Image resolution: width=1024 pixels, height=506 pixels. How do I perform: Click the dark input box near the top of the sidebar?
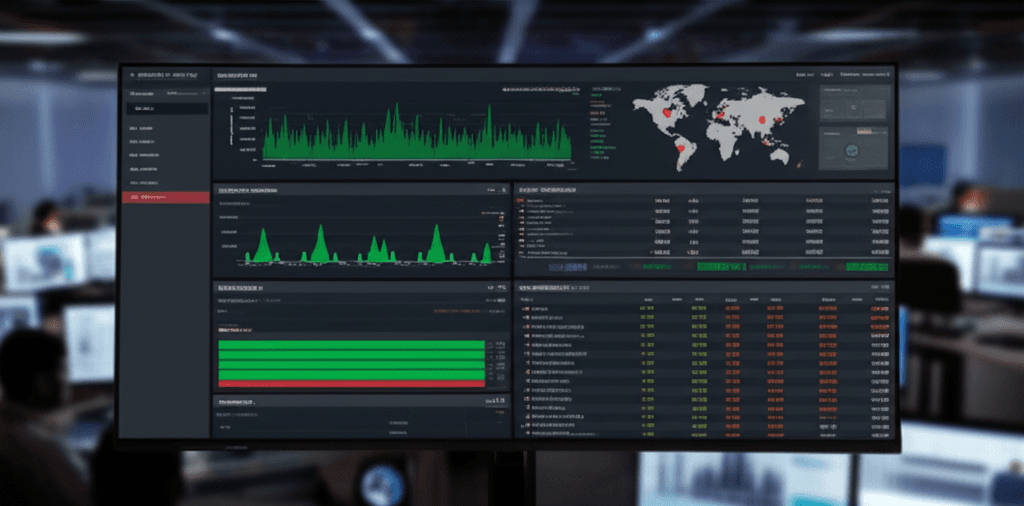(x=167, y=108)
